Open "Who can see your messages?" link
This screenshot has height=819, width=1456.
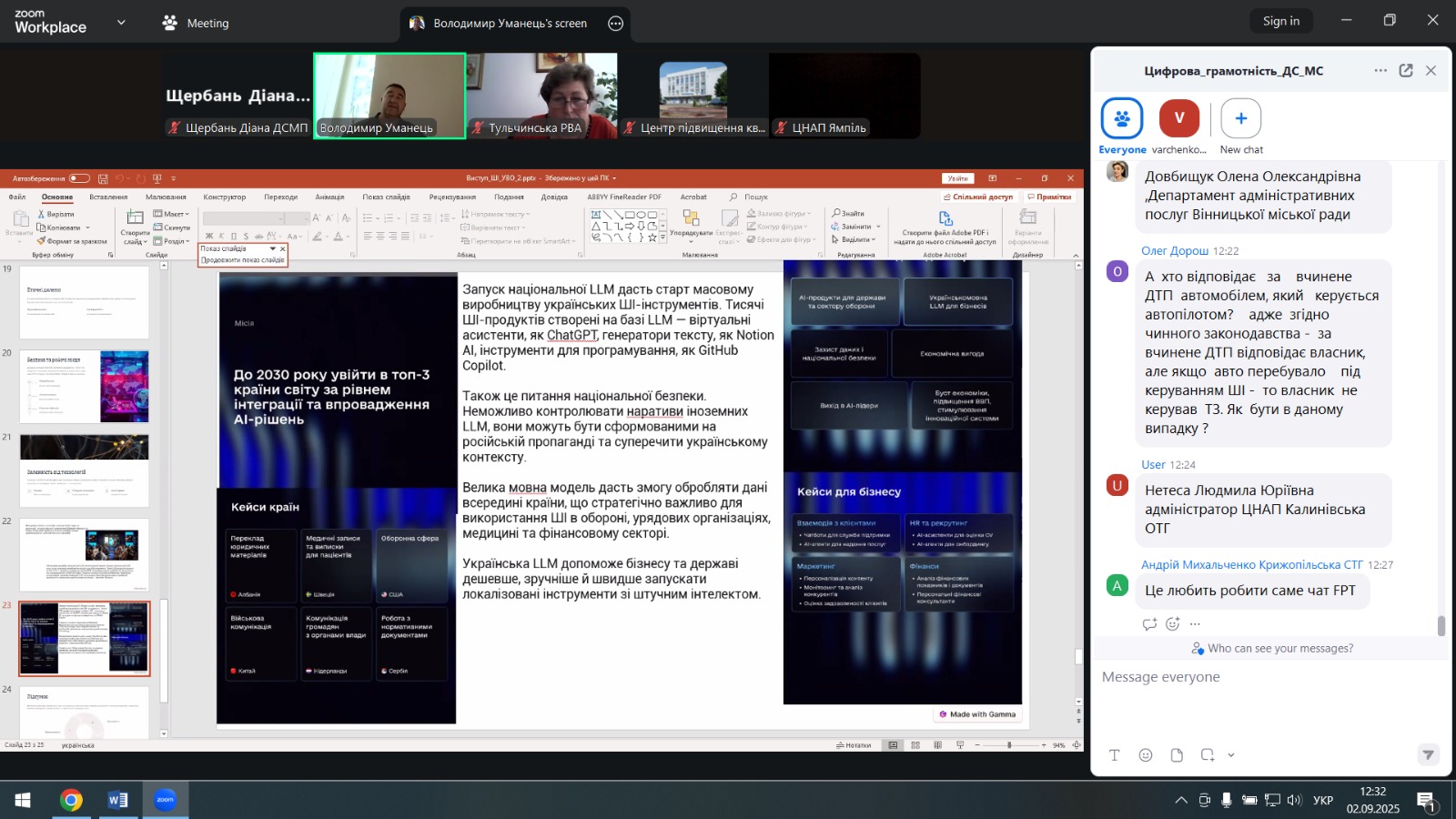(x=1279, y=648)
